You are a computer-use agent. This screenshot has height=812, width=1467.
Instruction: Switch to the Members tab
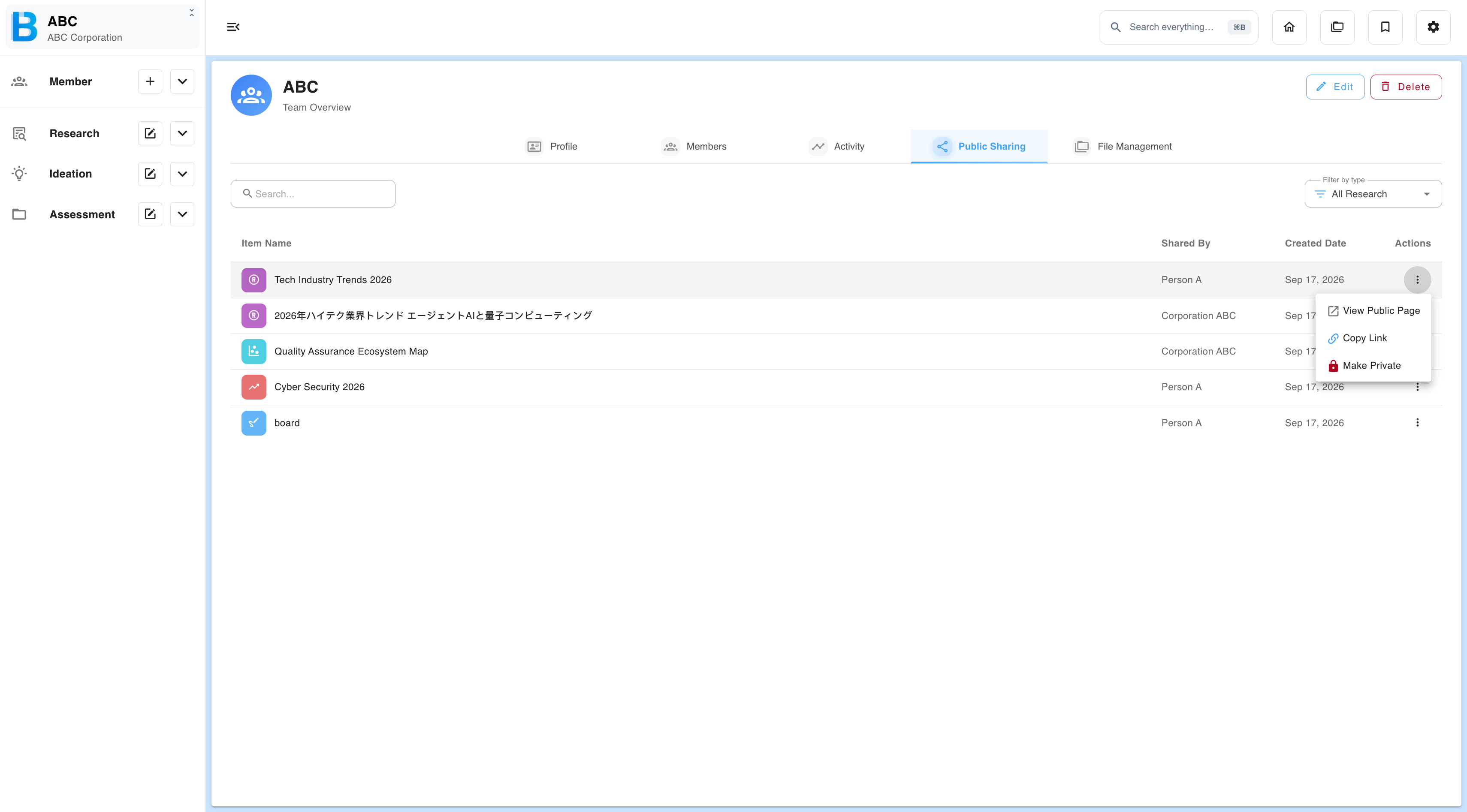coord(694,147)
